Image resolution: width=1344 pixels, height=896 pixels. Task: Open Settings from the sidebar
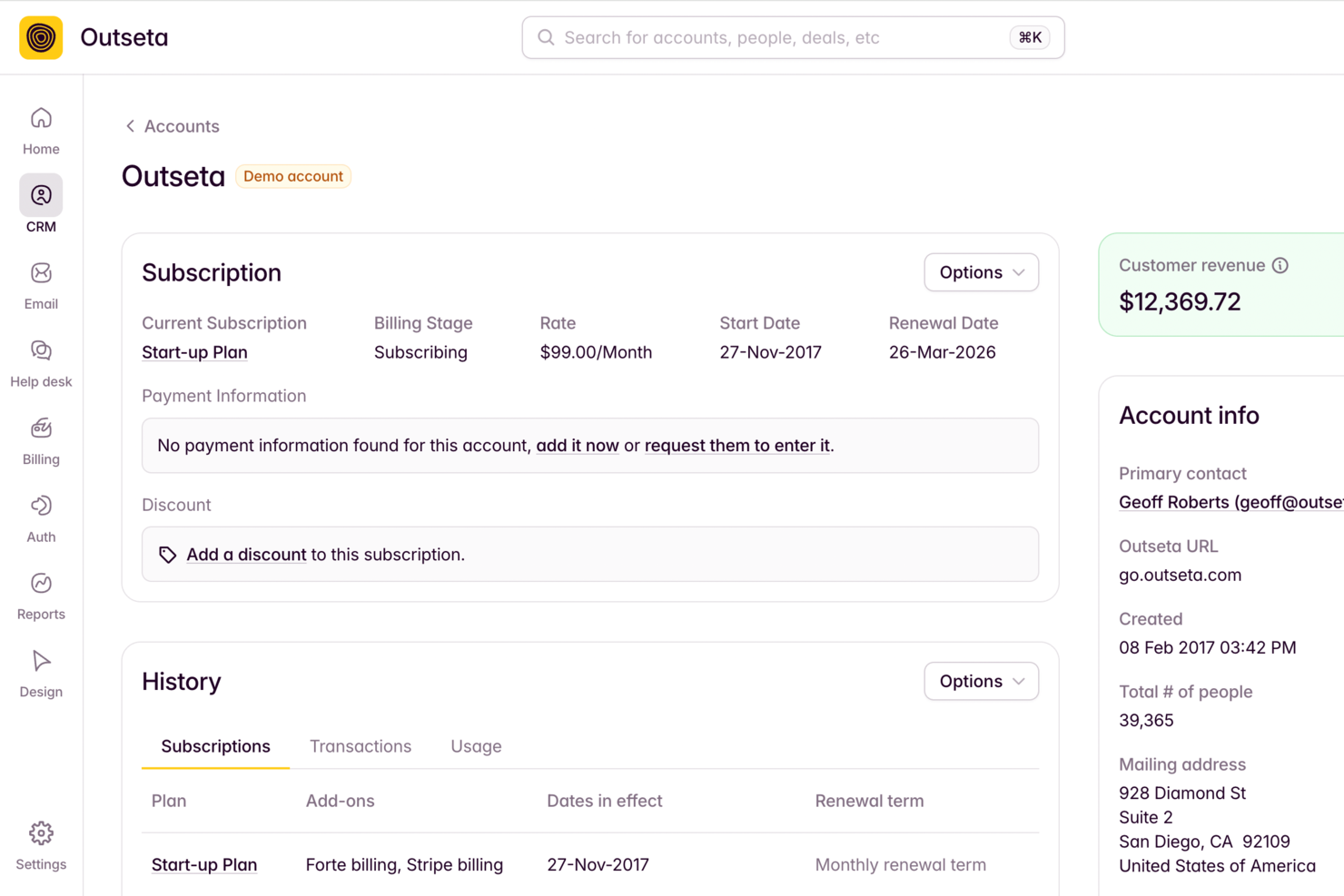41,842
